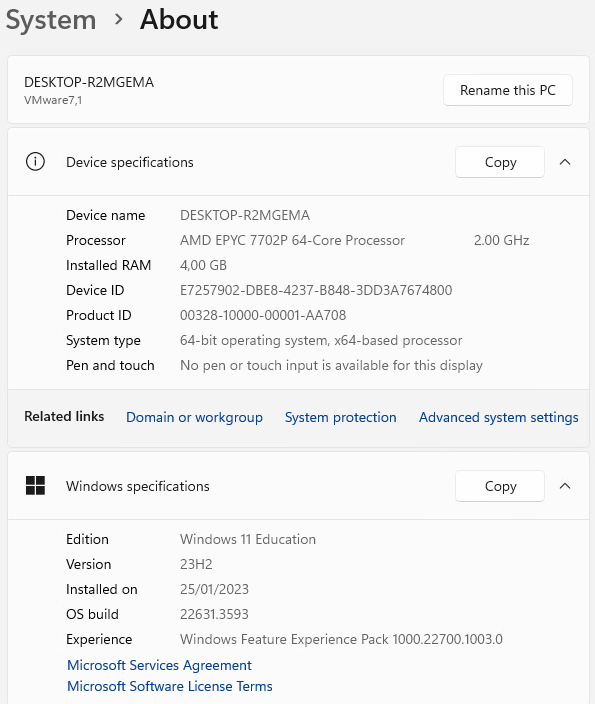Click the Product ID label
The width and height of the screenshot is (595, 704).
point(98,315)
